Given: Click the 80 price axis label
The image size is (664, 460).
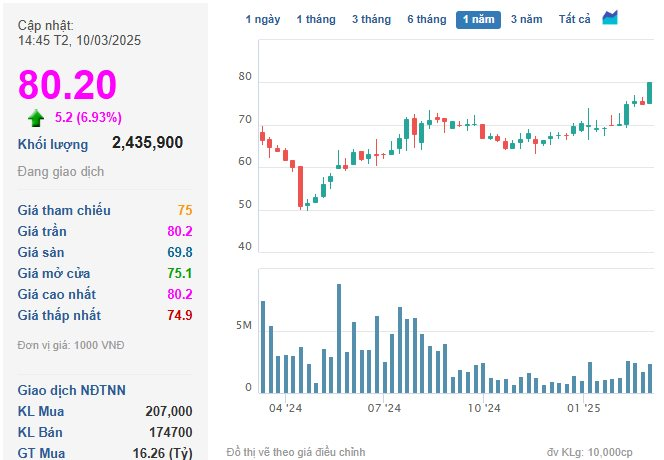Looking at the screenshot, I should pyautogui.click(x=245, y=77).
